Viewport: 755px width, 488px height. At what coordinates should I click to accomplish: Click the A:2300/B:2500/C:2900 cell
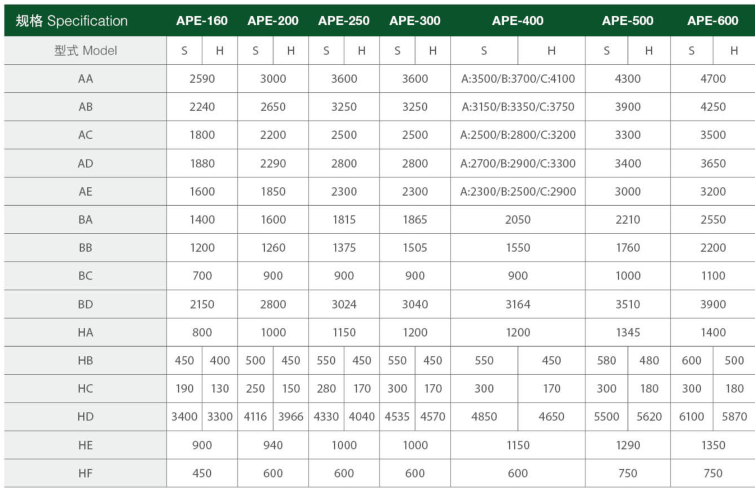click(x=518, y=191)
